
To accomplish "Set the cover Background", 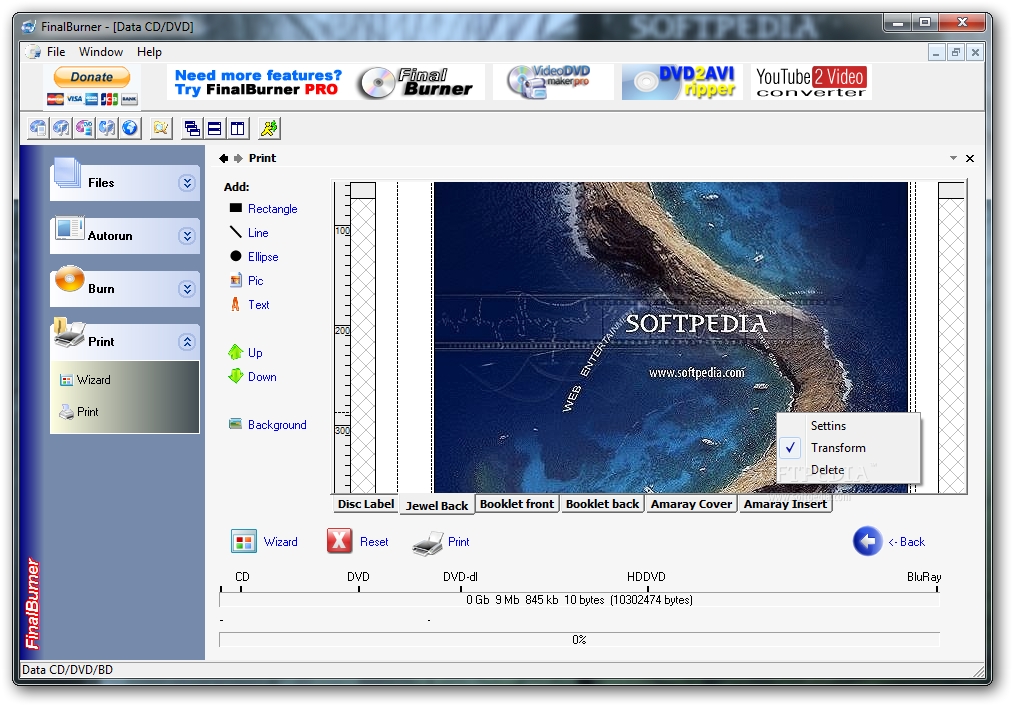I will (267, 424).
